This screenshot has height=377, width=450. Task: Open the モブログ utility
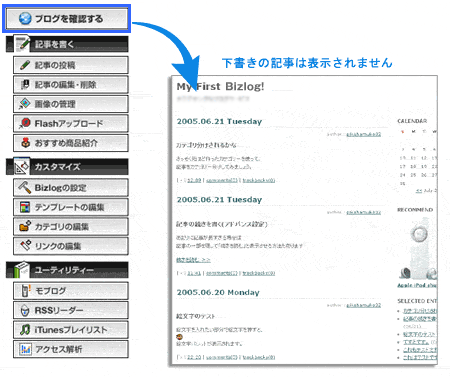tap(71, 291)
